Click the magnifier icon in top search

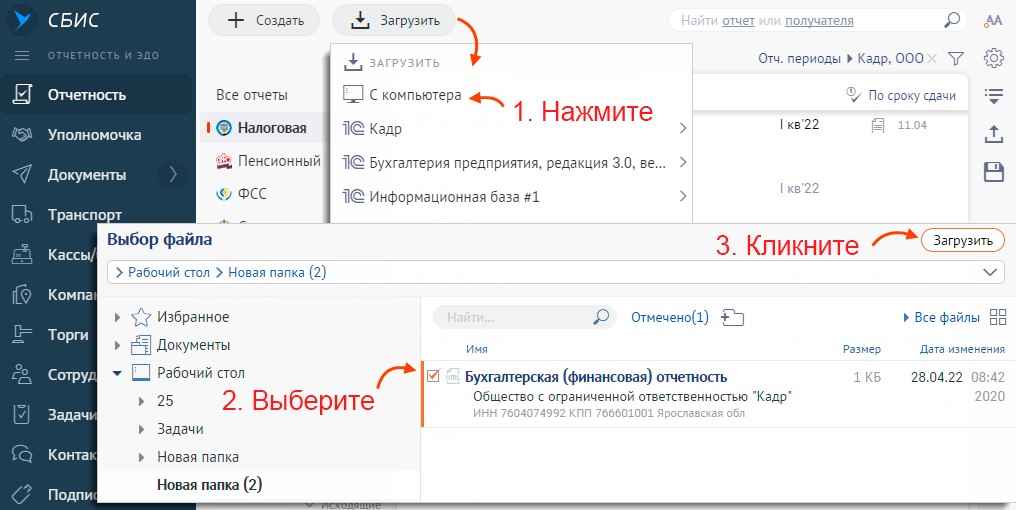tap(951, 20)
